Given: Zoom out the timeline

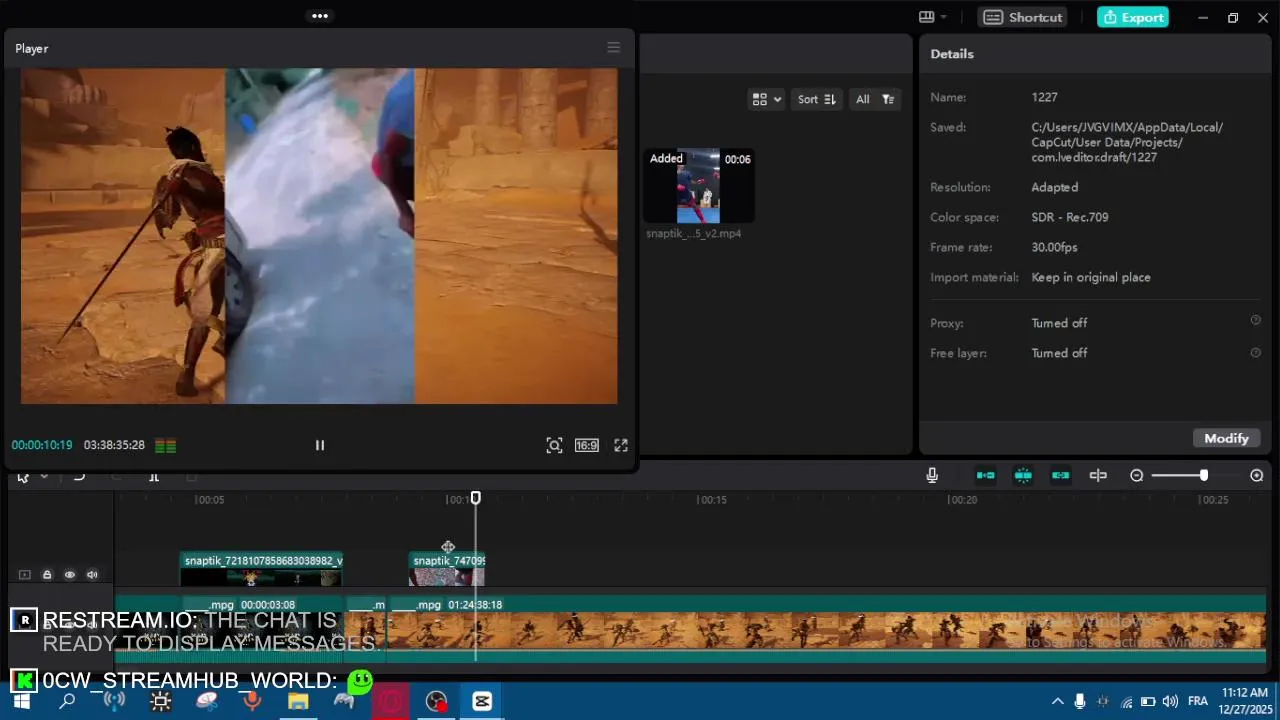Looking at the screenshot, I should pyautogui.click(x=1137, y=476).
